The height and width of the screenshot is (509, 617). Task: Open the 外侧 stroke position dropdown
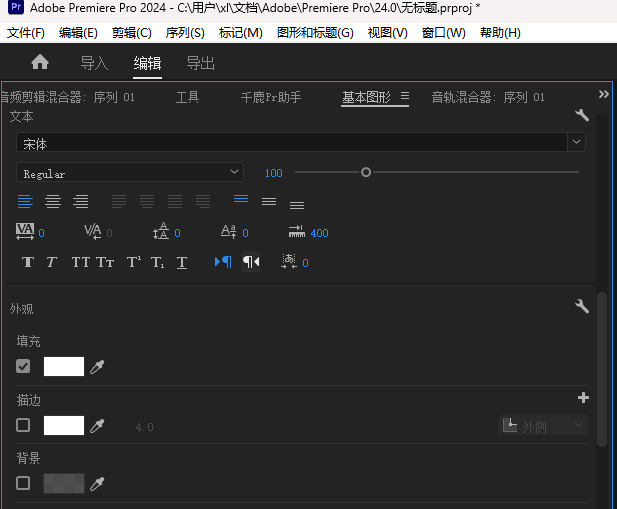543,426
